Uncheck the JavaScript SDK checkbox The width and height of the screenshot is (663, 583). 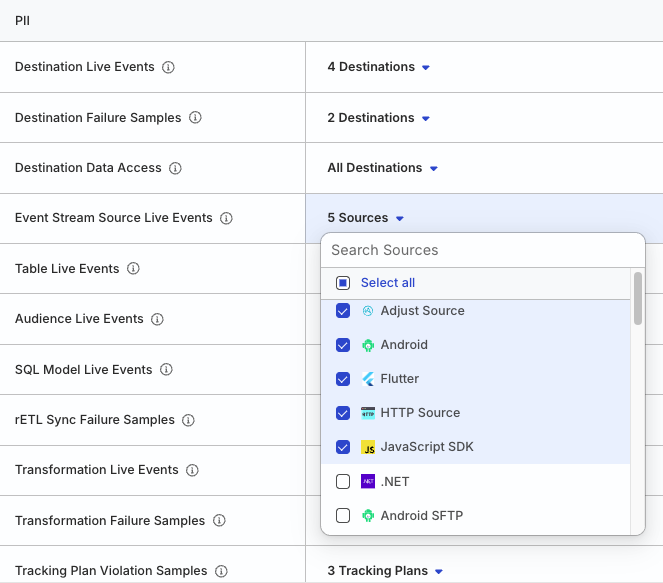[343, 447]
